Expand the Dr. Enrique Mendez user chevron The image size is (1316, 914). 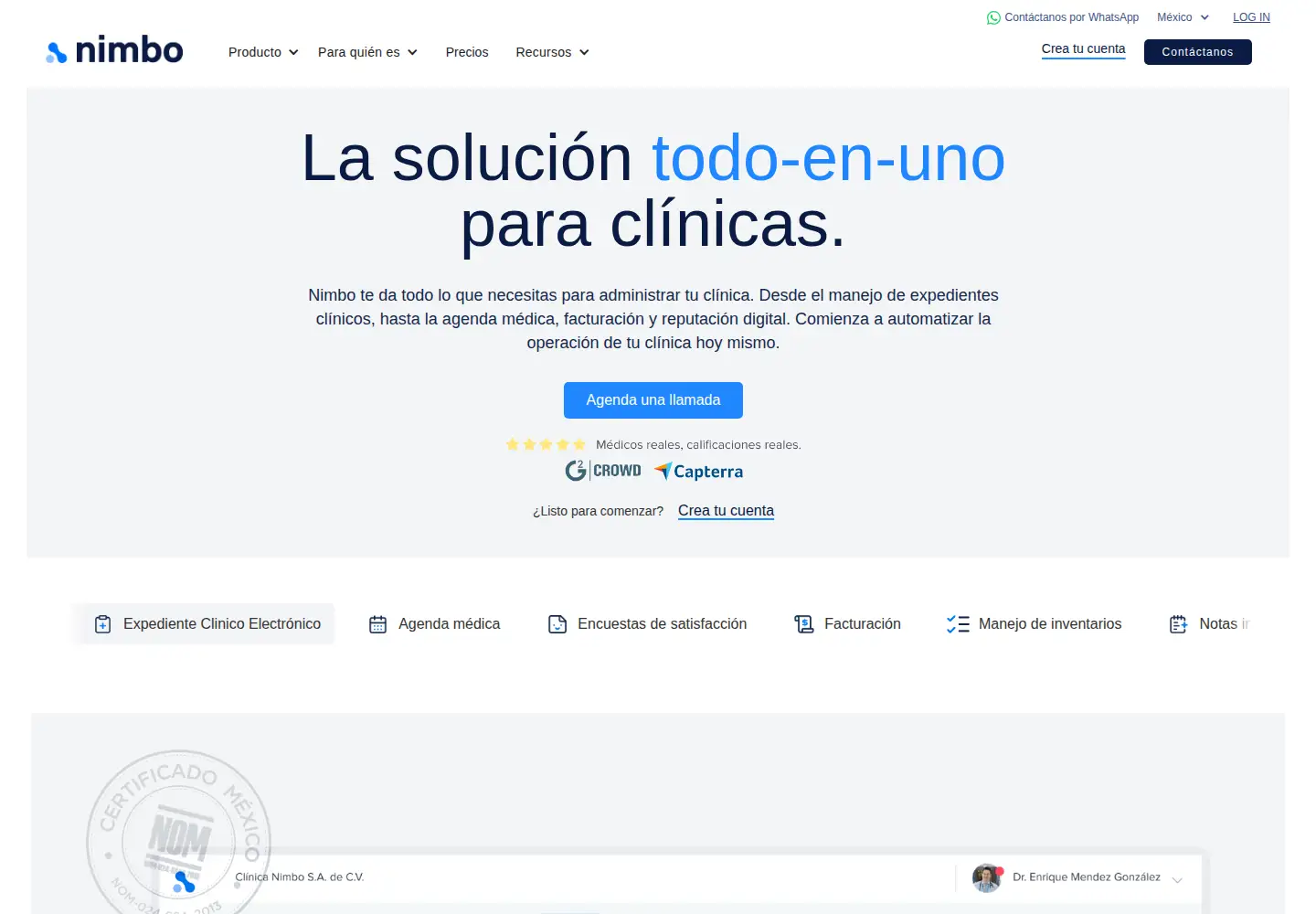(x=1177, y=880)
